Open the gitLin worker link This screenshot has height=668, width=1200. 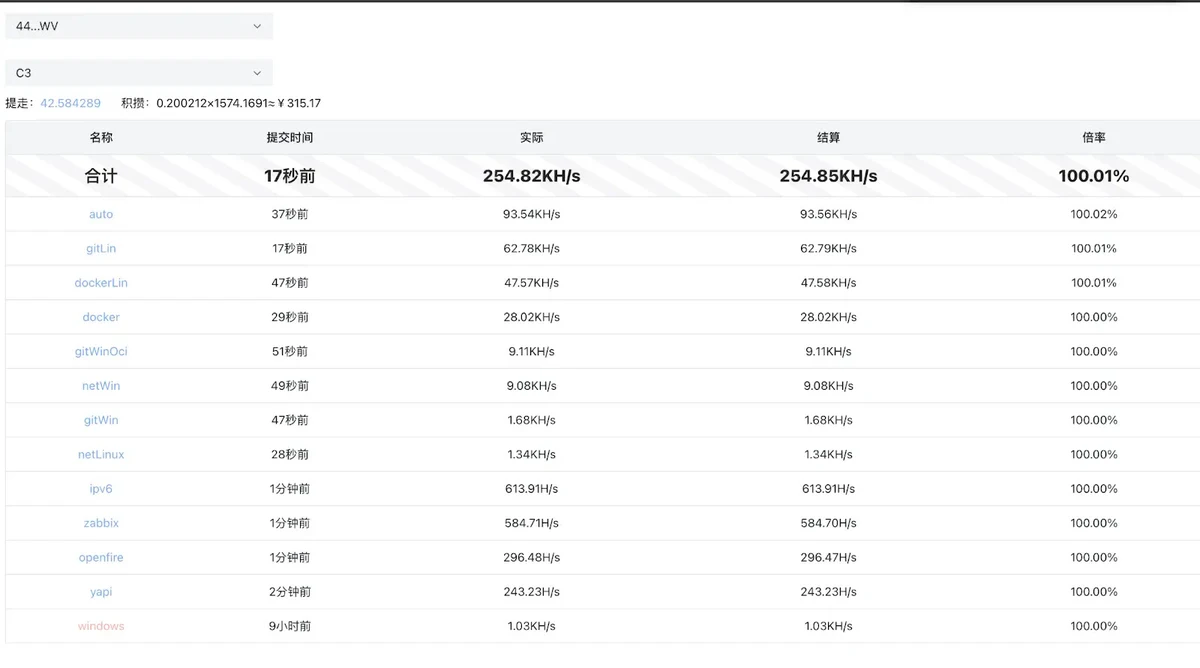pyautogui.click(x=101, y=248)
